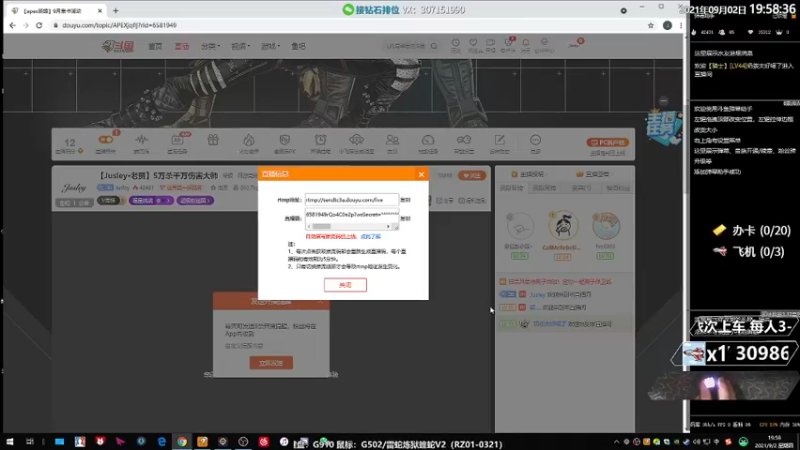Open 直播 in Douyu navigation
Image resolution: width=800 pixels, height=450 pixels.
pos(182,46)
